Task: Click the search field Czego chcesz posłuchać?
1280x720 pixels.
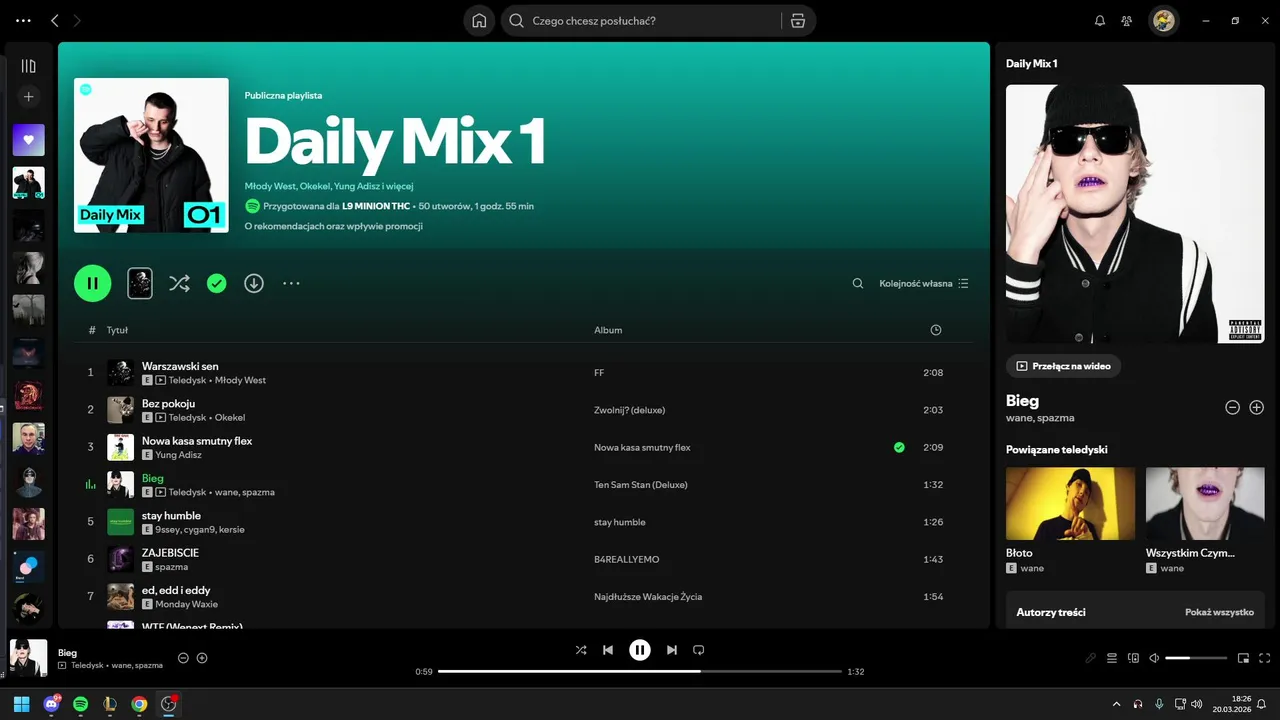Action: point(640,20)
